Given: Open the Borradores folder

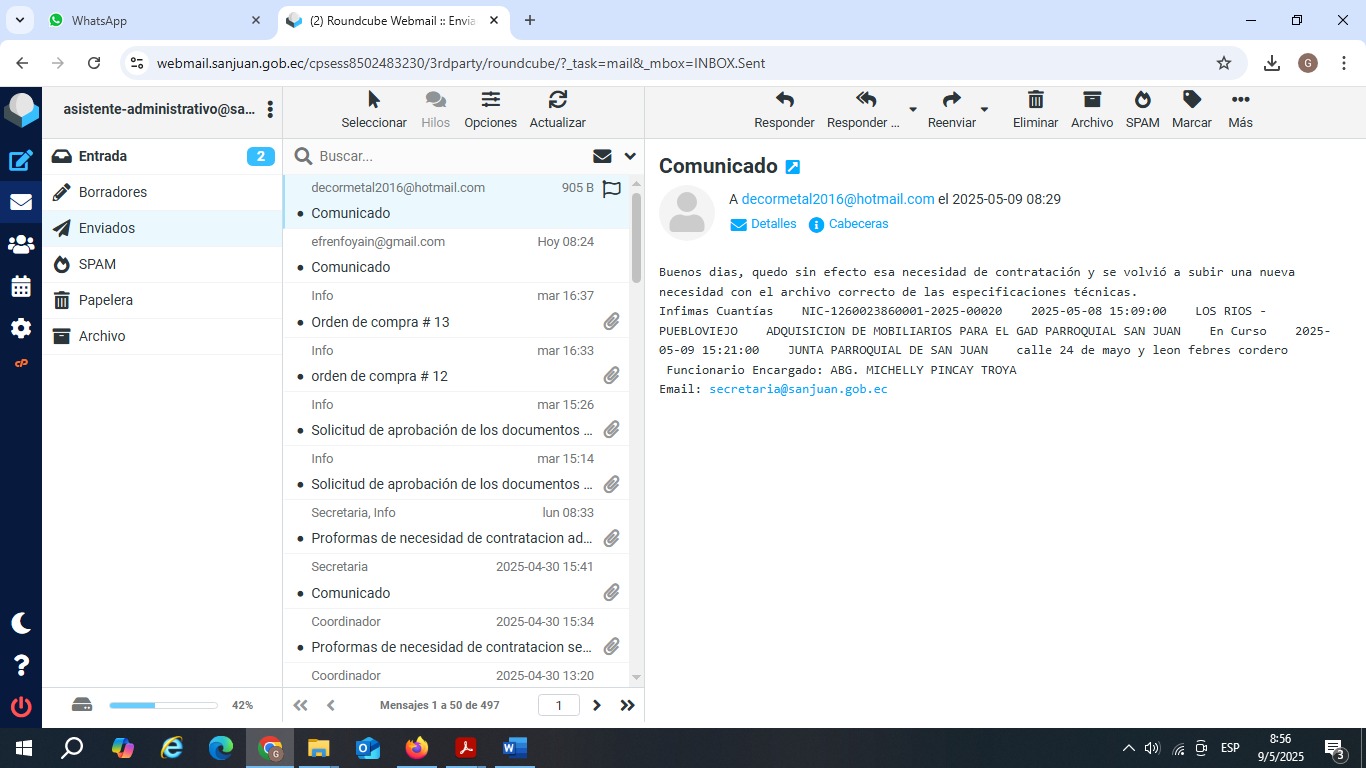Looking at the screenshot, I should coord(112,192).
